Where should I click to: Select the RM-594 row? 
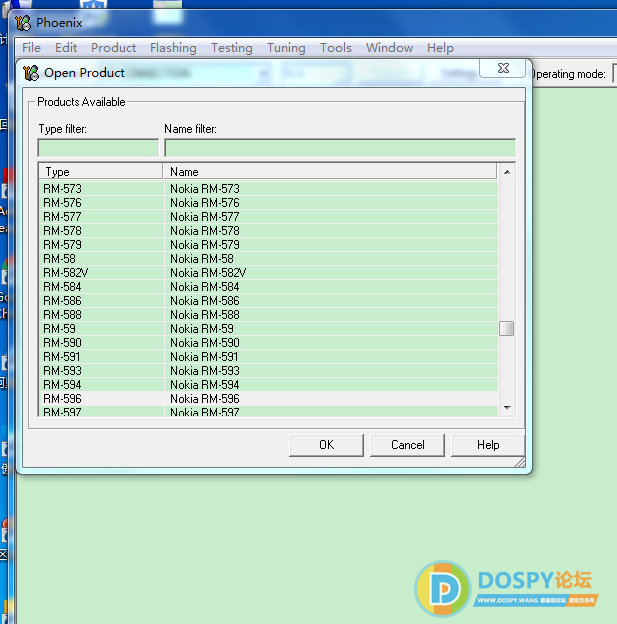point(268,384)
